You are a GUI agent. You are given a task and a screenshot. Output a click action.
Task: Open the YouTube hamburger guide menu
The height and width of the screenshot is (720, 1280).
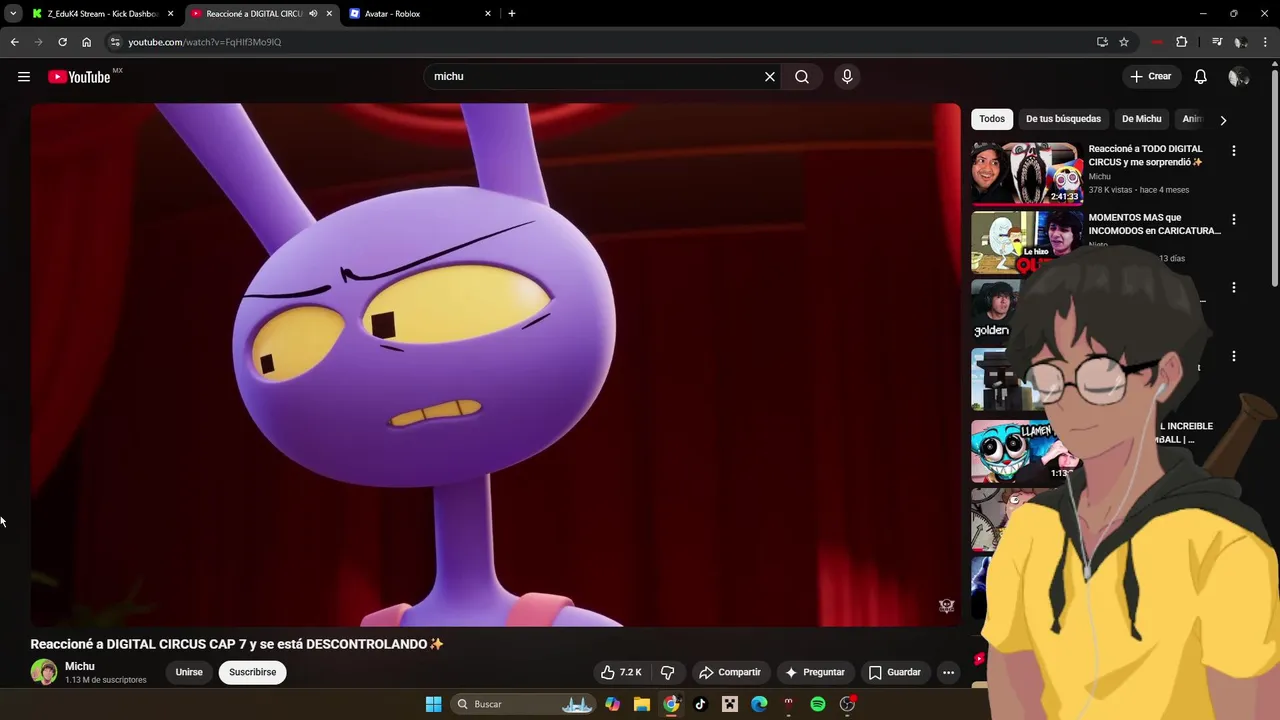point(24,77)
